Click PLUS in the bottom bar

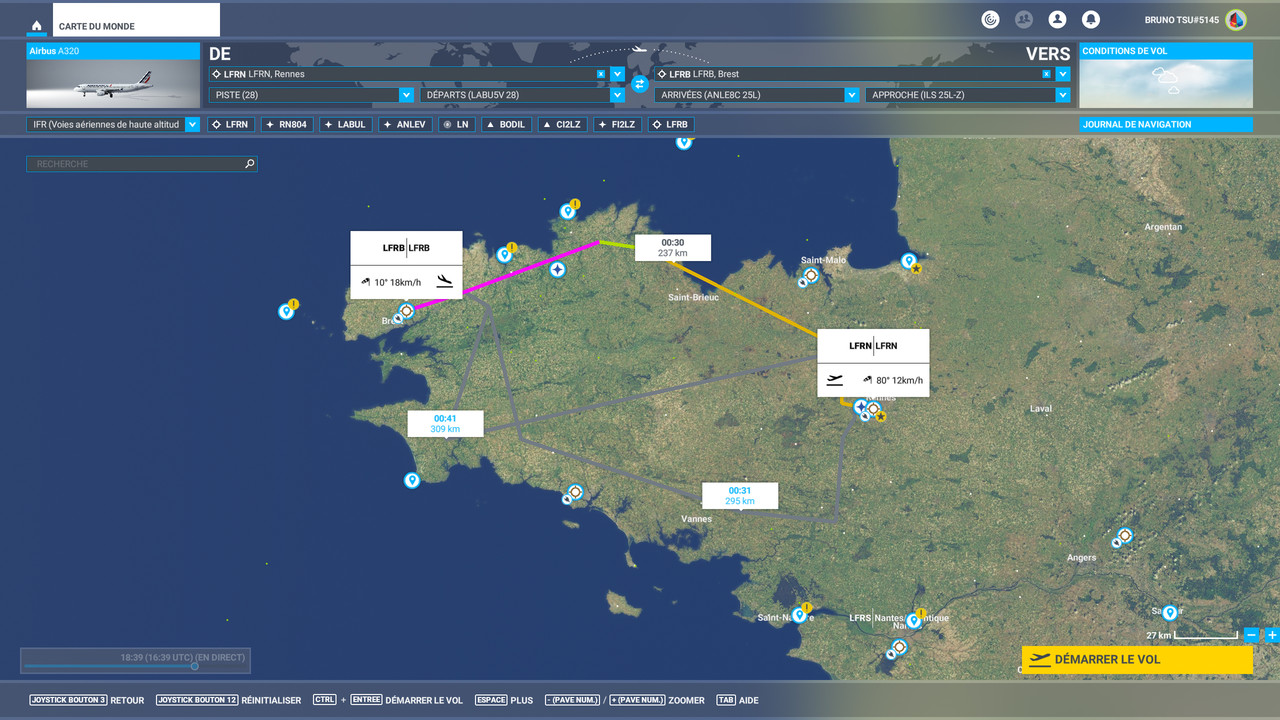(x=522, y=700)
